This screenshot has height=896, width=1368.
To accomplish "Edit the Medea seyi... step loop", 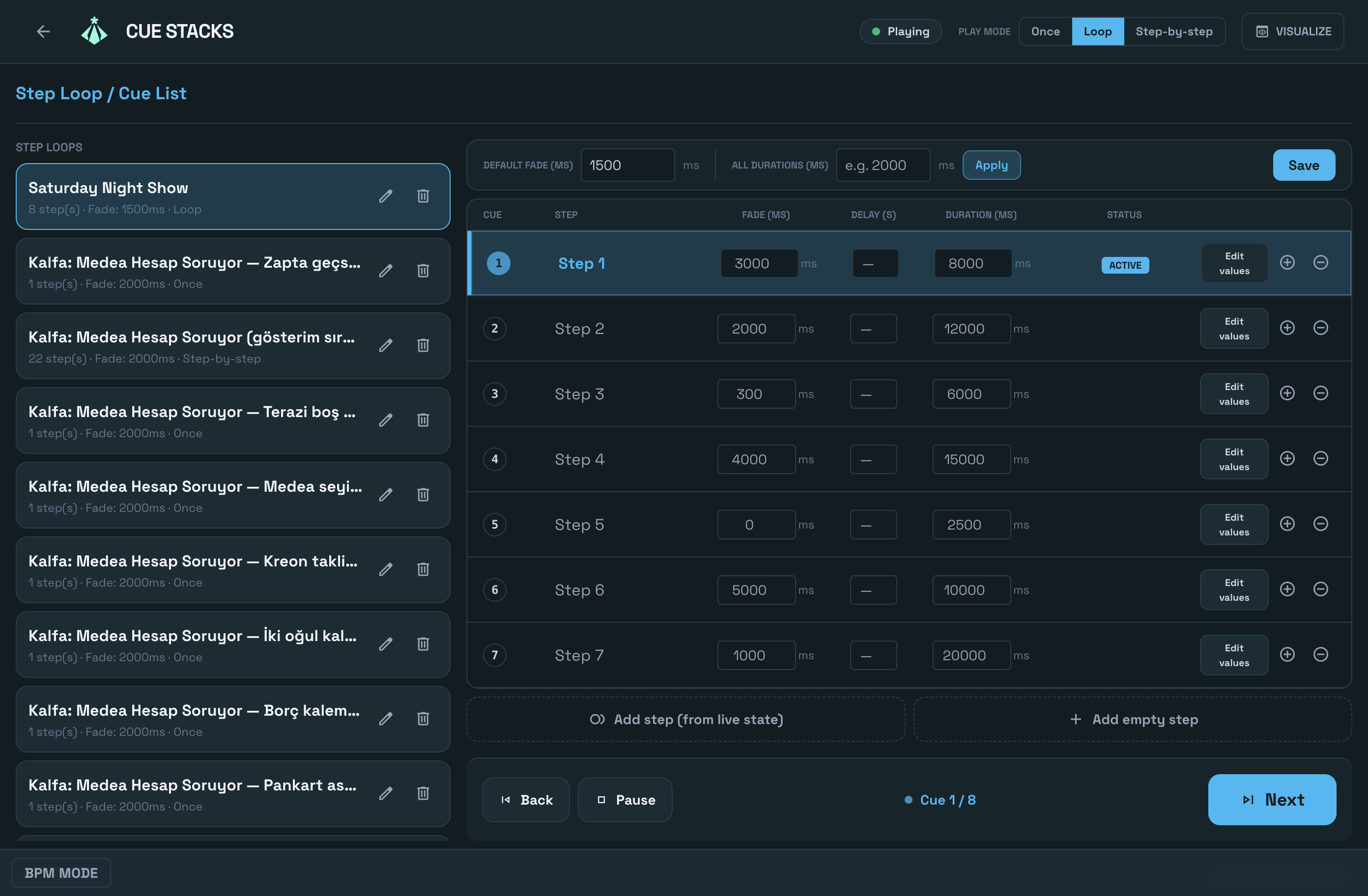I will [386, 496].
